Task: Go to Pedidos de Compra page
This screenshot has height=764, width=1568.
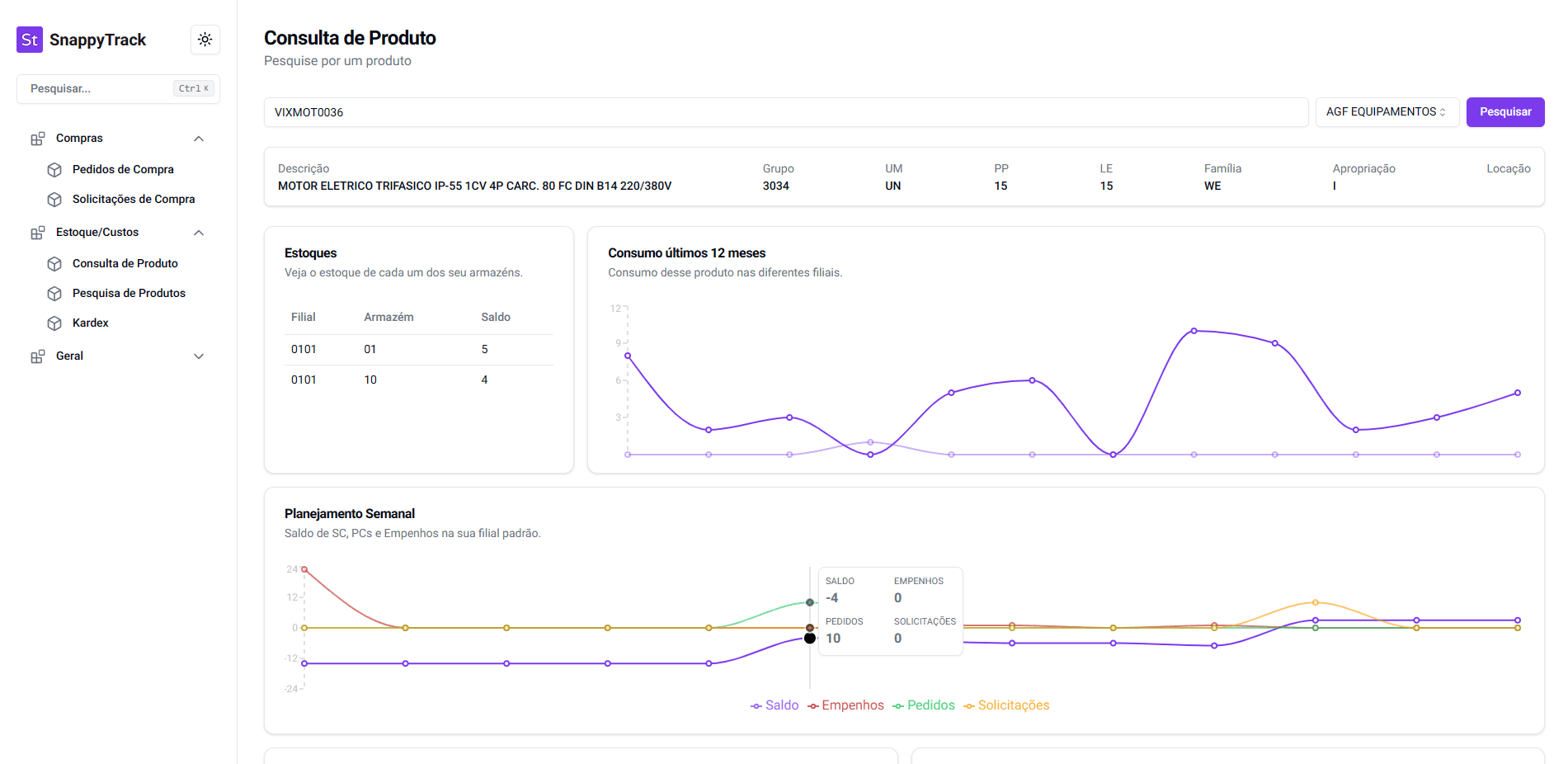Action: (123, 170)
